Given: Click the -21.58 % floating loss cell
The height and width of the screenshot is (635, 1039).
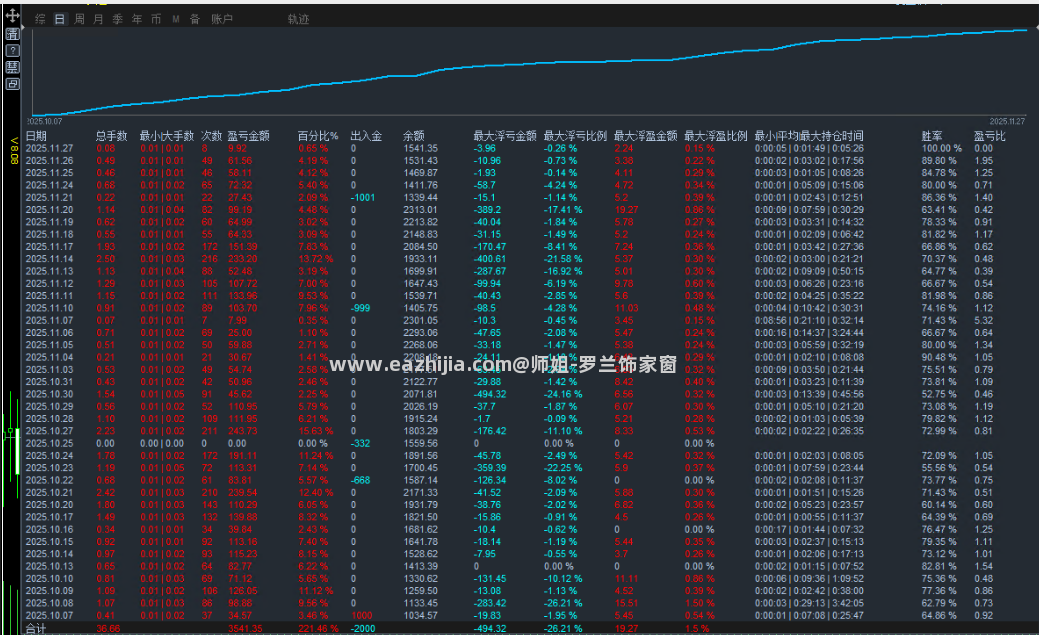Looking at the screenshot, I should 563,259.
